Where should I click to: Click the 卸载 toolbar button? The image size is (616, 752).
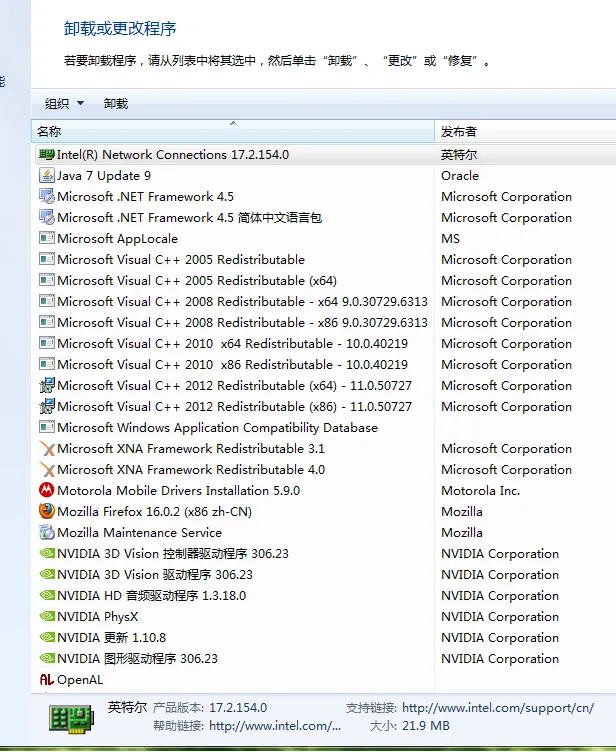click(116, 104)
